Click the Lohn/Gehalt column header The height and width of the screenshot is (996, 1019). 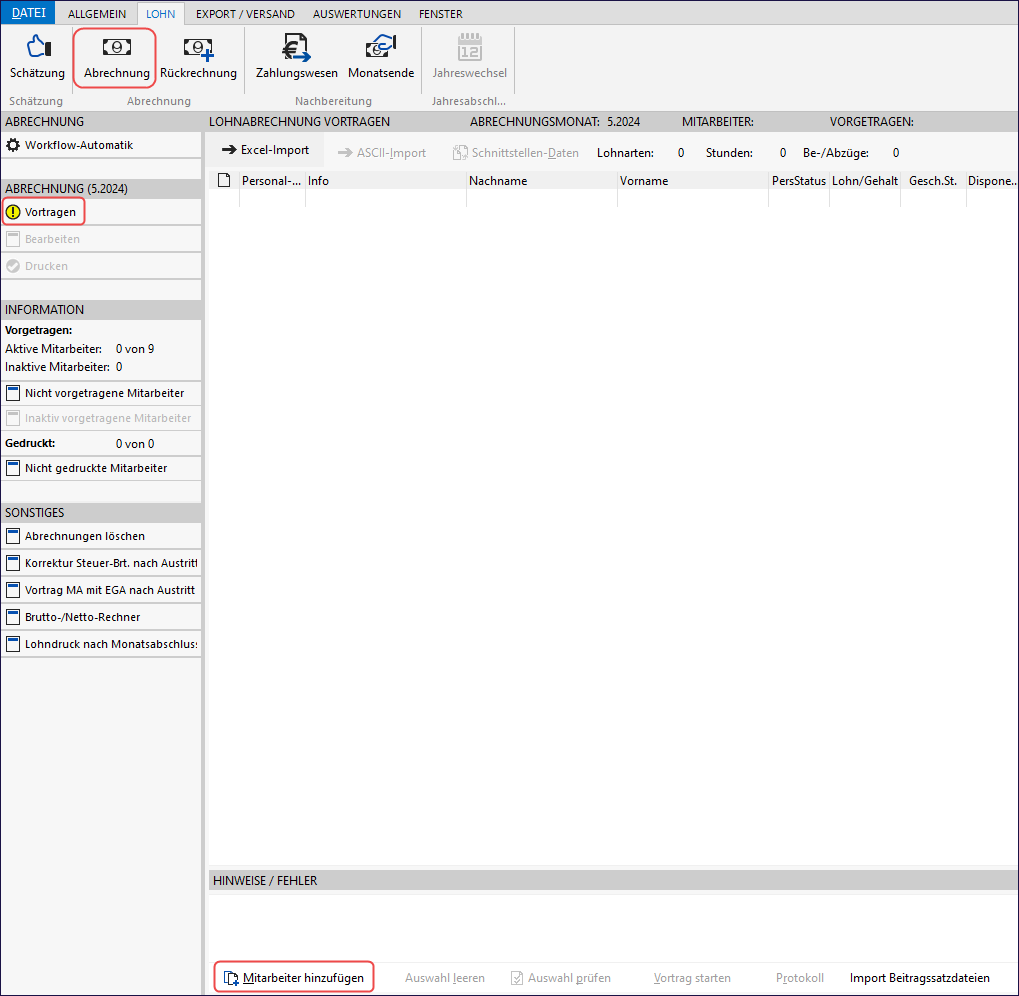point(865,181)
